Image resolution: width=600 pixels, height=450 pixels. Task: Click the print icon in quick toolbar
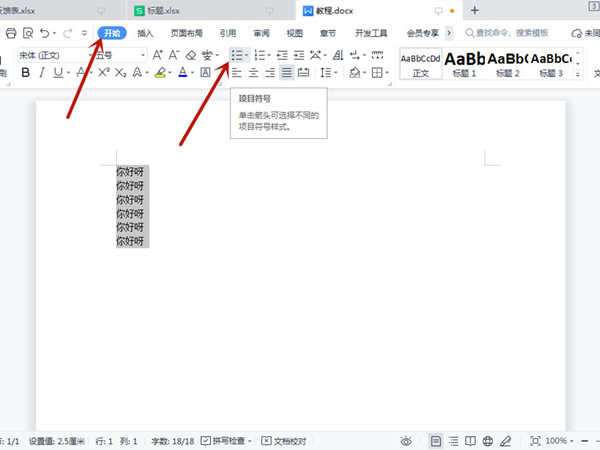tap(11, 33)
